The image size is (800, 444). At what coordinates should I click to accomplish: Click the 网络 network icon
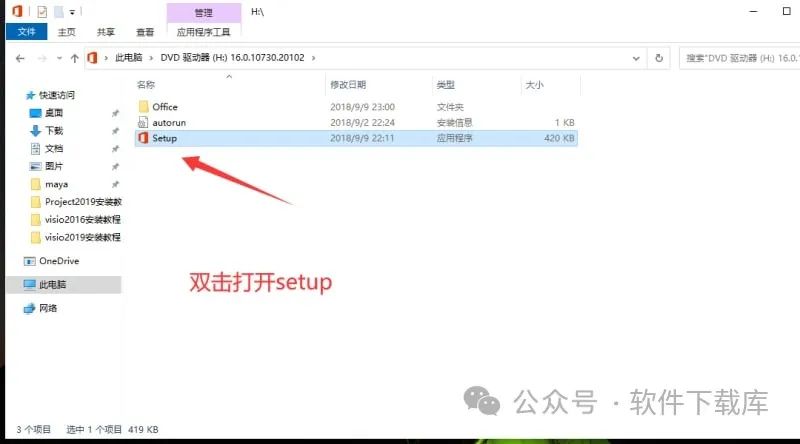[30, 308]
